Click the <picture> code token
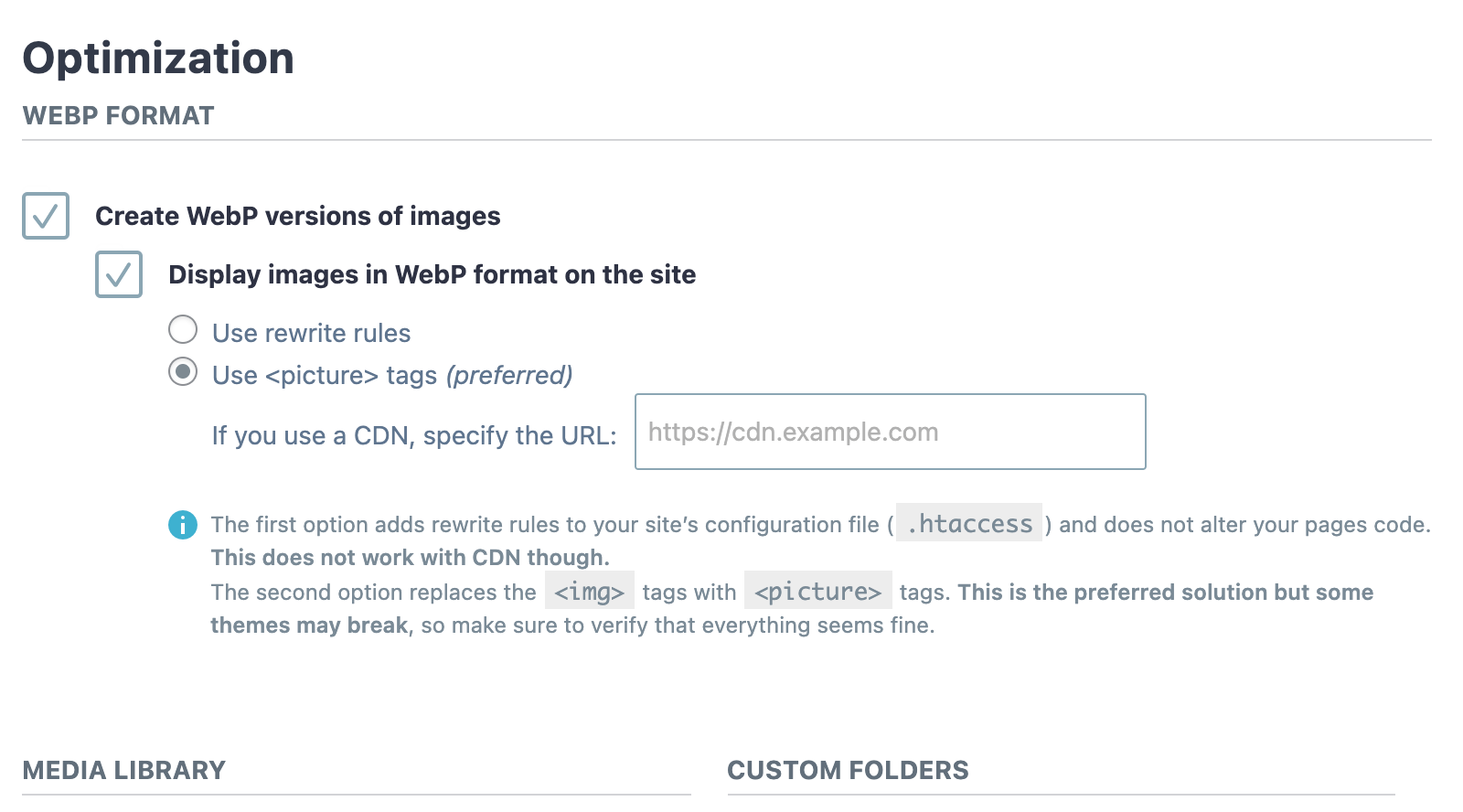The width and height of the screenshot is (1463, 812). point(818,593)
